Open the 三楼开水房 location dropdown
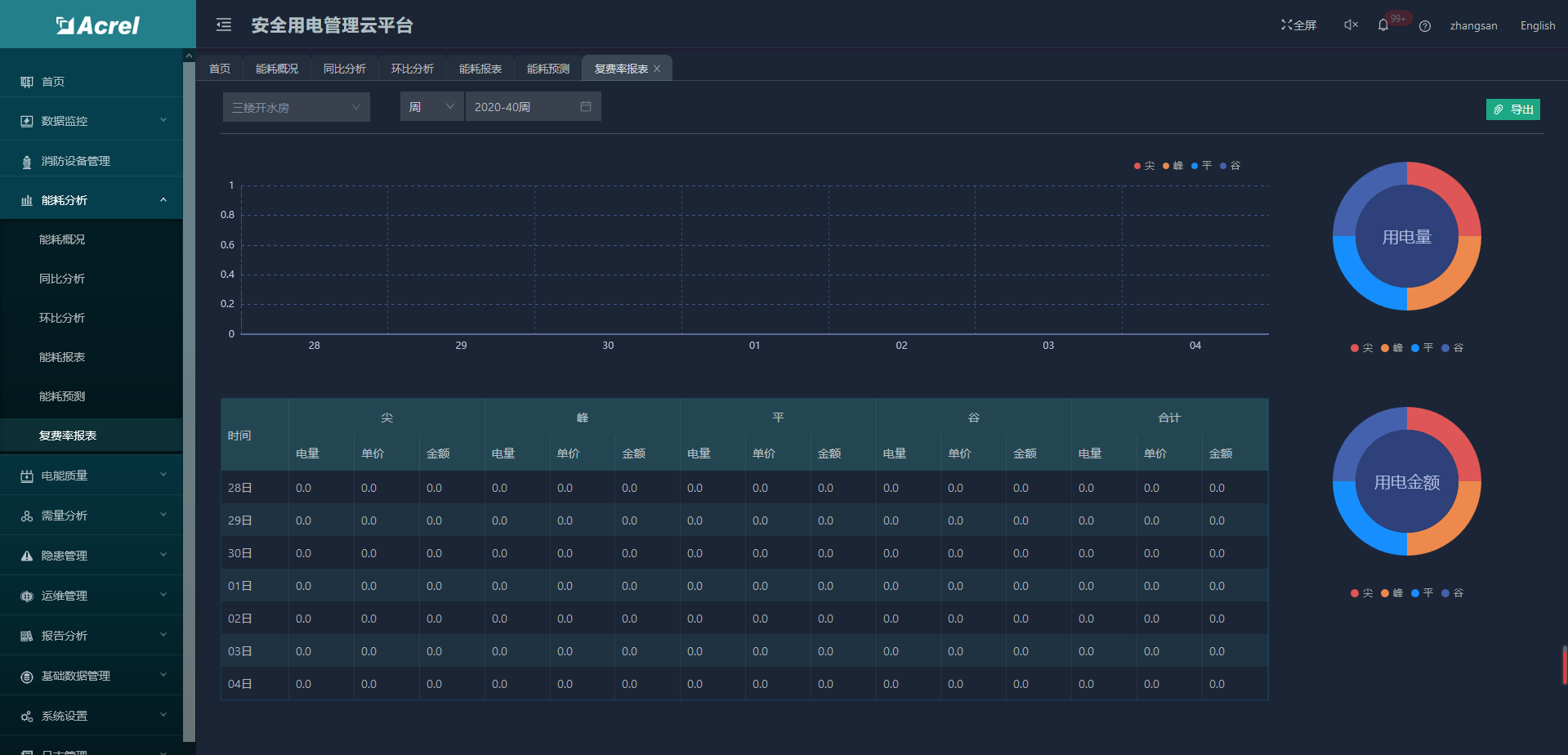 (x=296, y=107)
